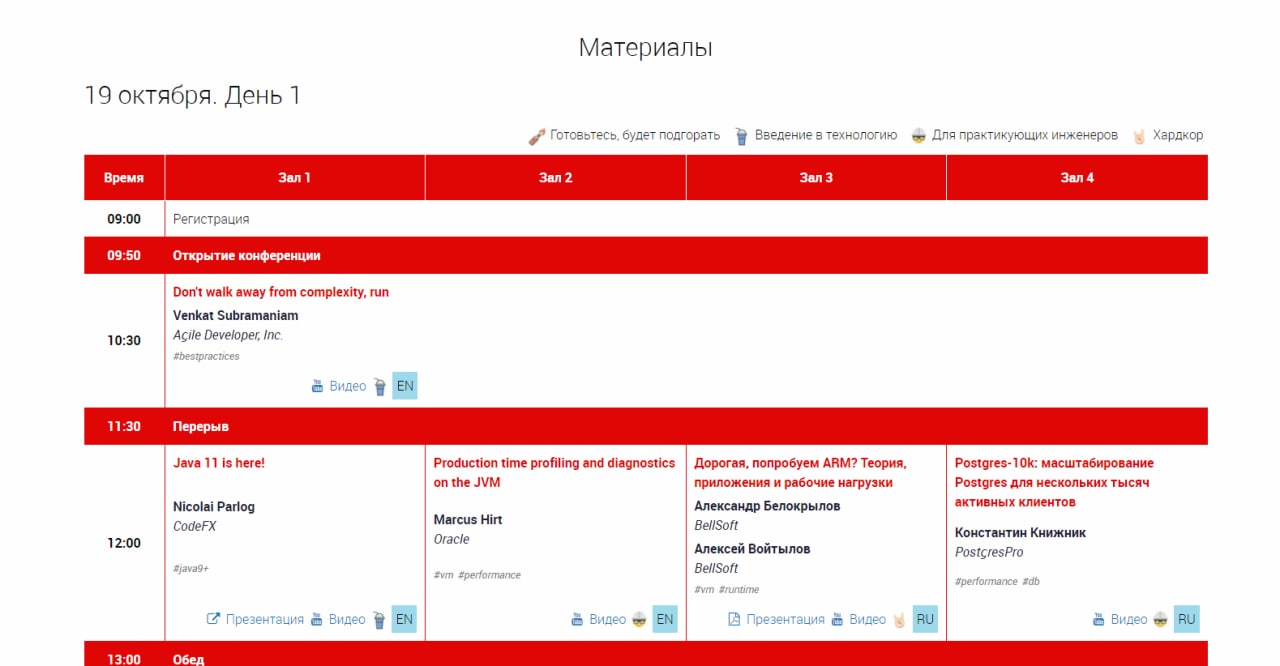1280x666 pixels.
Task: Click the #runtime tag in ARM talk
Action: point(739,589)
